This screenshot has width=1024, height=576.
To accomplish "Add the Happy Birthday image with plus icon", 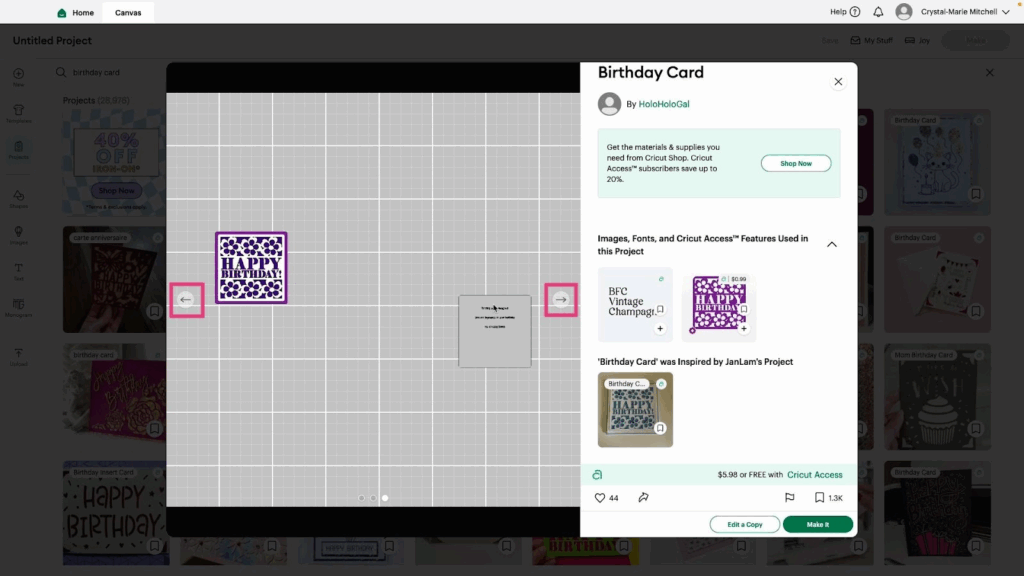I will click(744, 328).
